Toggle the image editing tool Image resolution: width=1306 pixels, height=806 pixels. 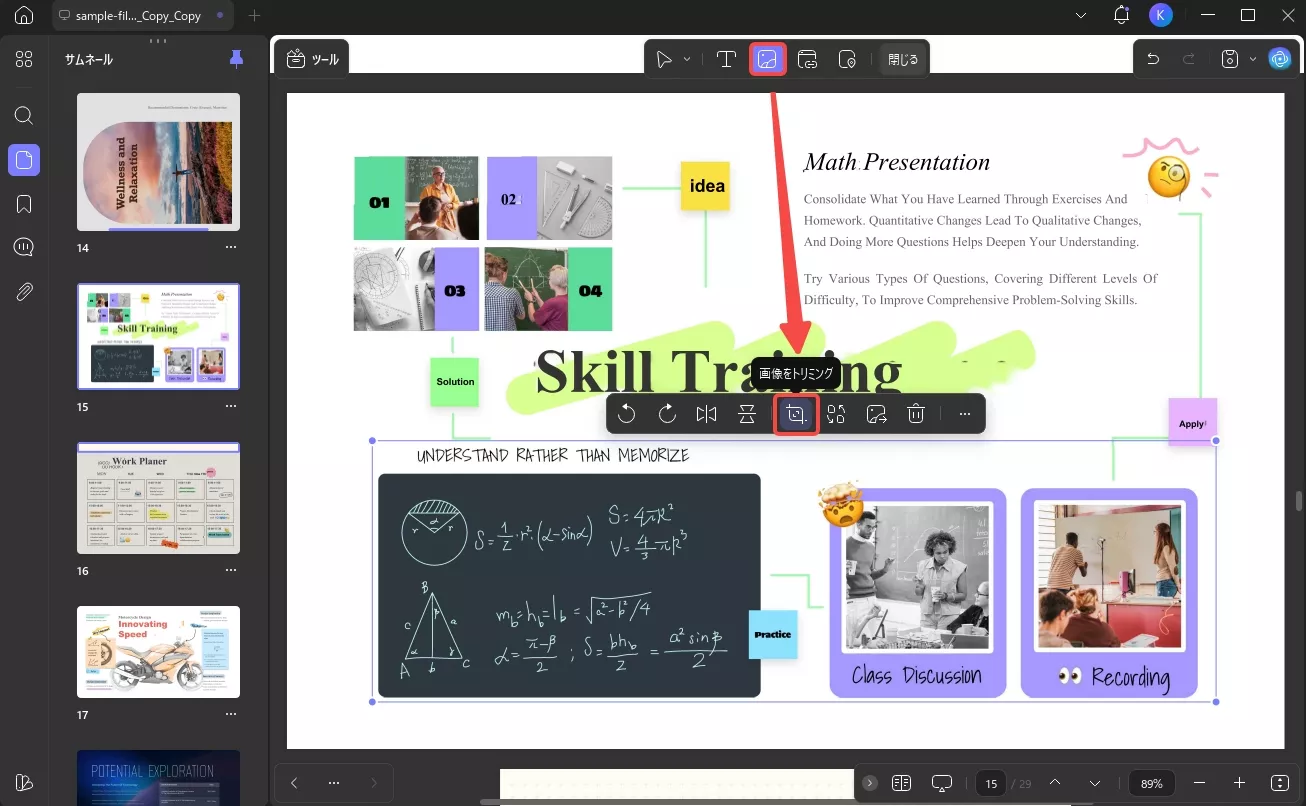(768, 60)
